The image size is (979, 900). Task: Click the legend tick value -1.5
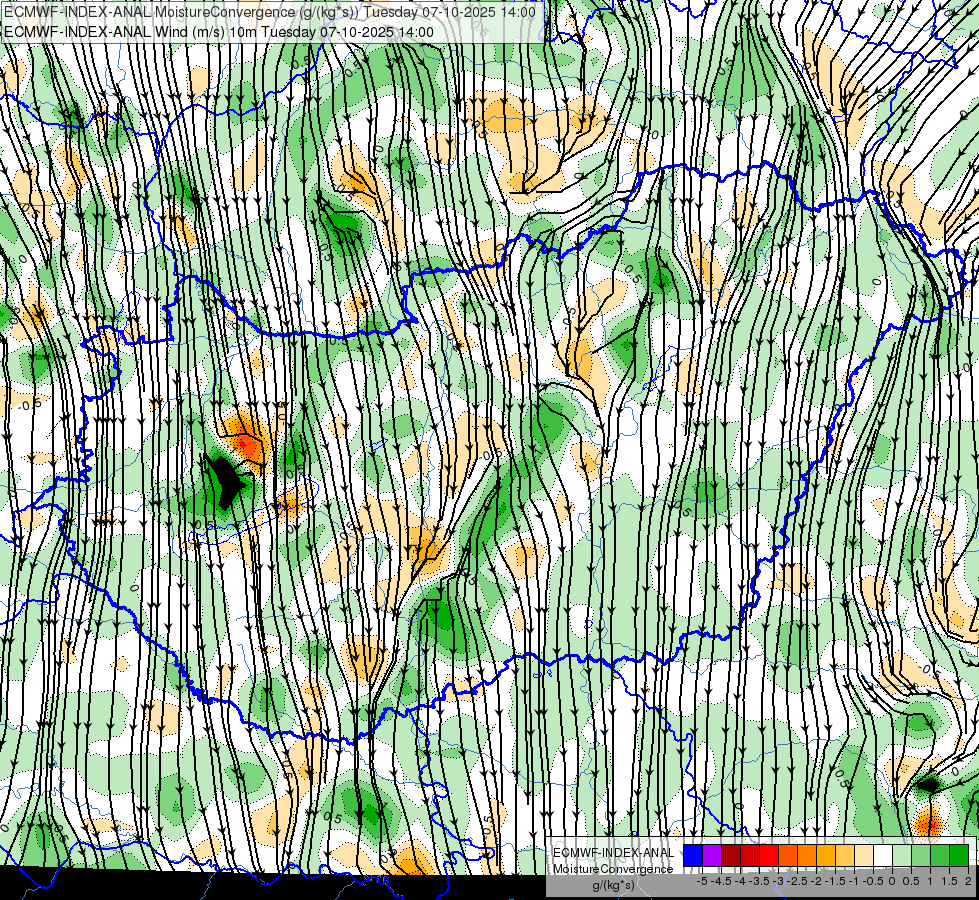click(x=835, y=881)
